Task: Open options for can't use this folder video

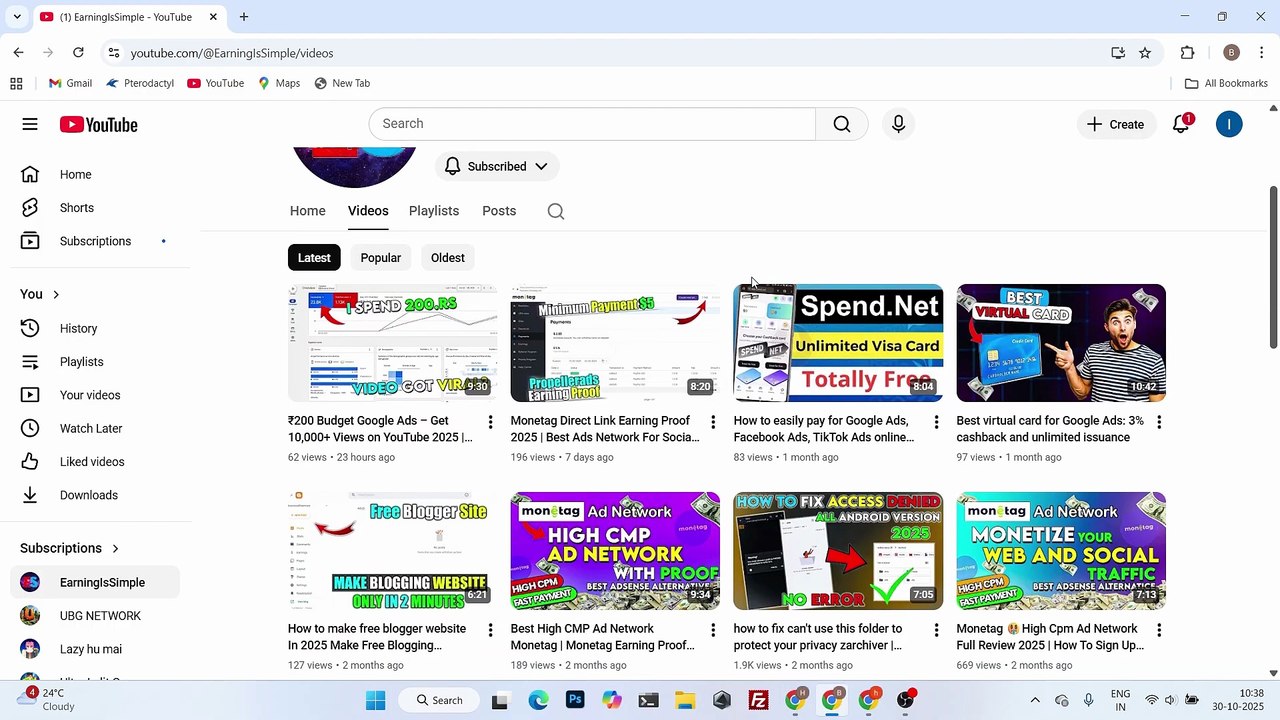Action: click(x=936, y=631)
